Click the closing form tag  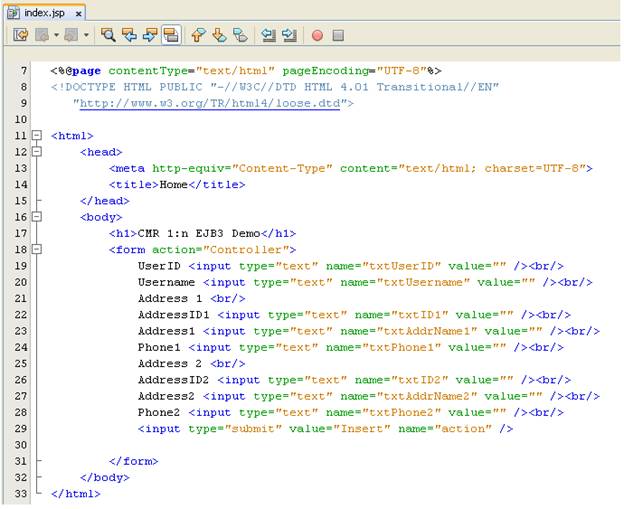point(133,461)
